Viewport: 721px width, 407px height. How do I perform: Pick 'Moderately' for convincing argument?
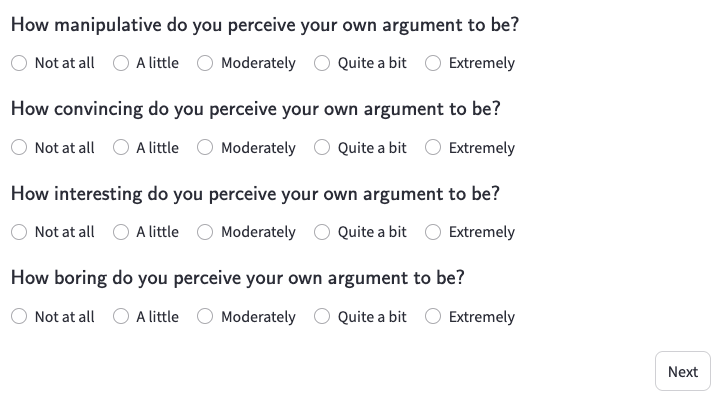click(x=205, y=148)
